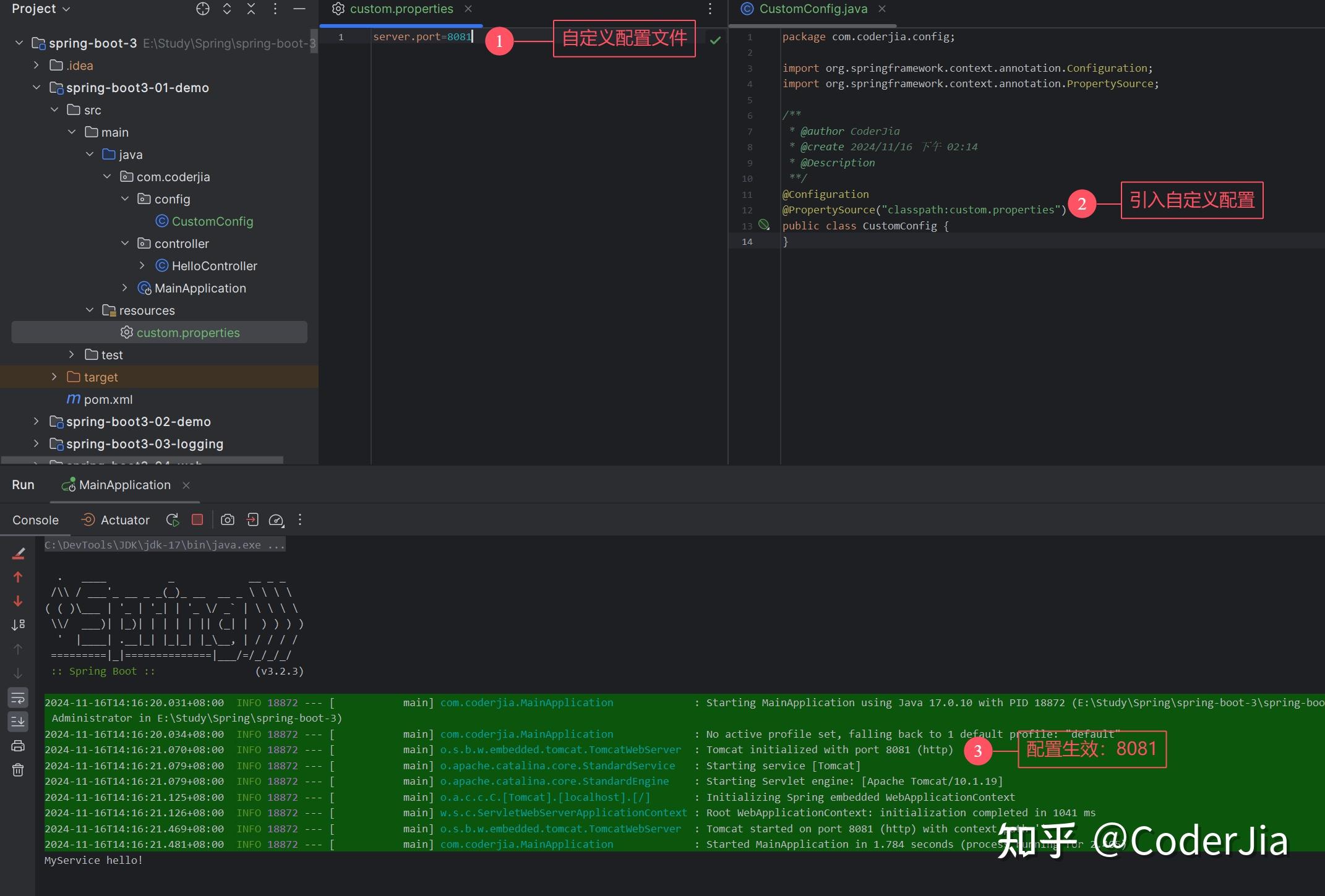
Task: Close the MainApplication run tab
Action: click(x=186, y=485)
